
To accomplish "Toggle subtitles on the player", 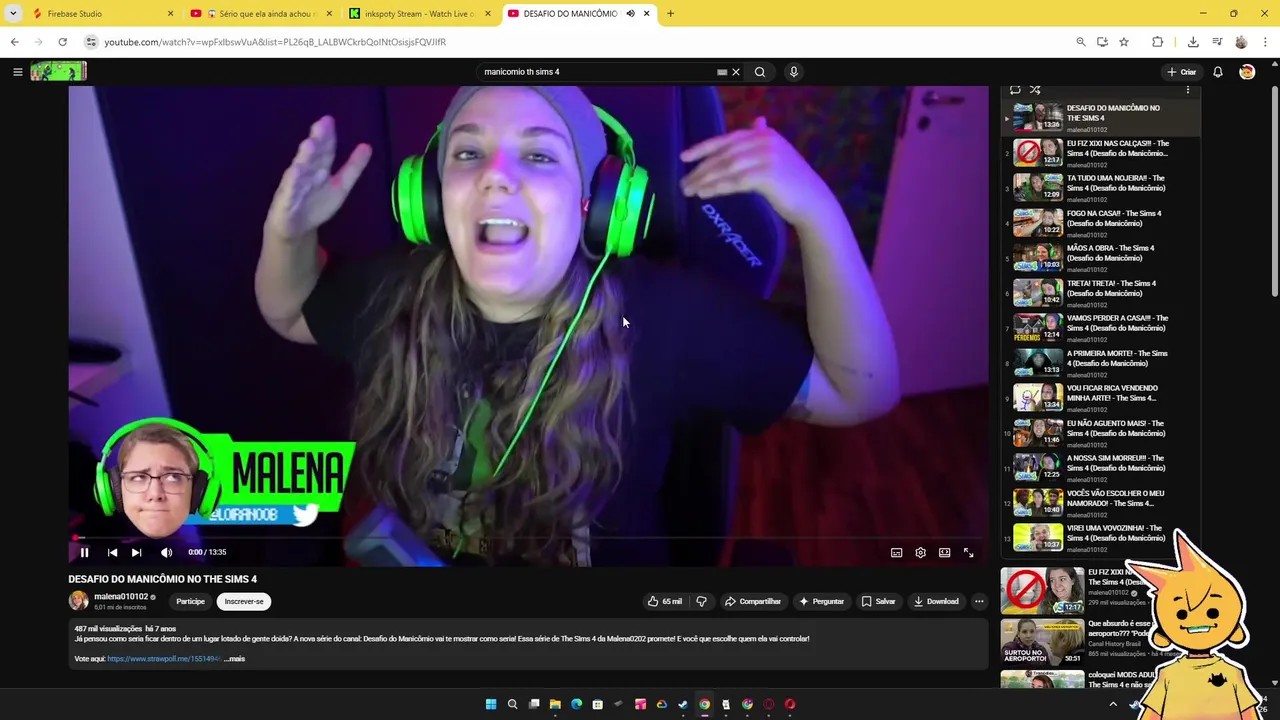I will pos(897,552).
